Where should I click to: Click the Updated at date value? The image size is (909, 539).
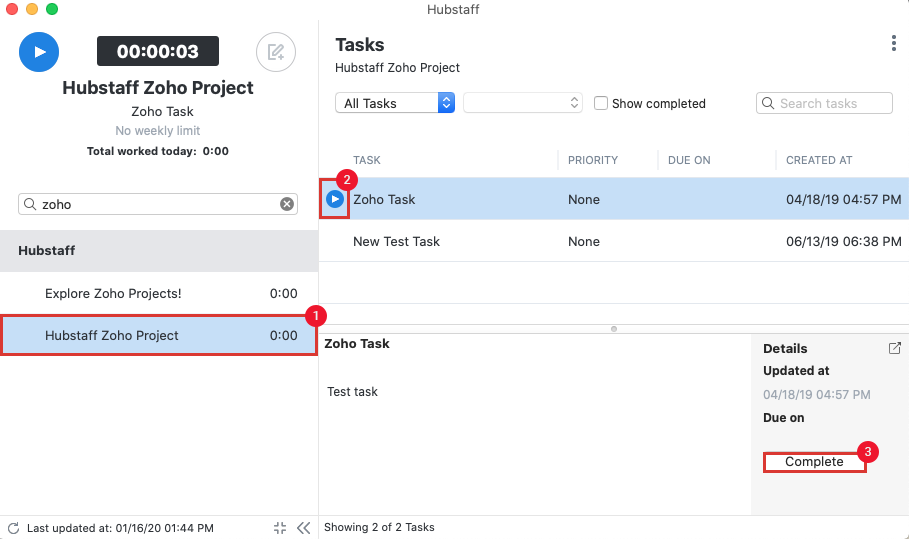pyautogui.click(x=817, y=395)
